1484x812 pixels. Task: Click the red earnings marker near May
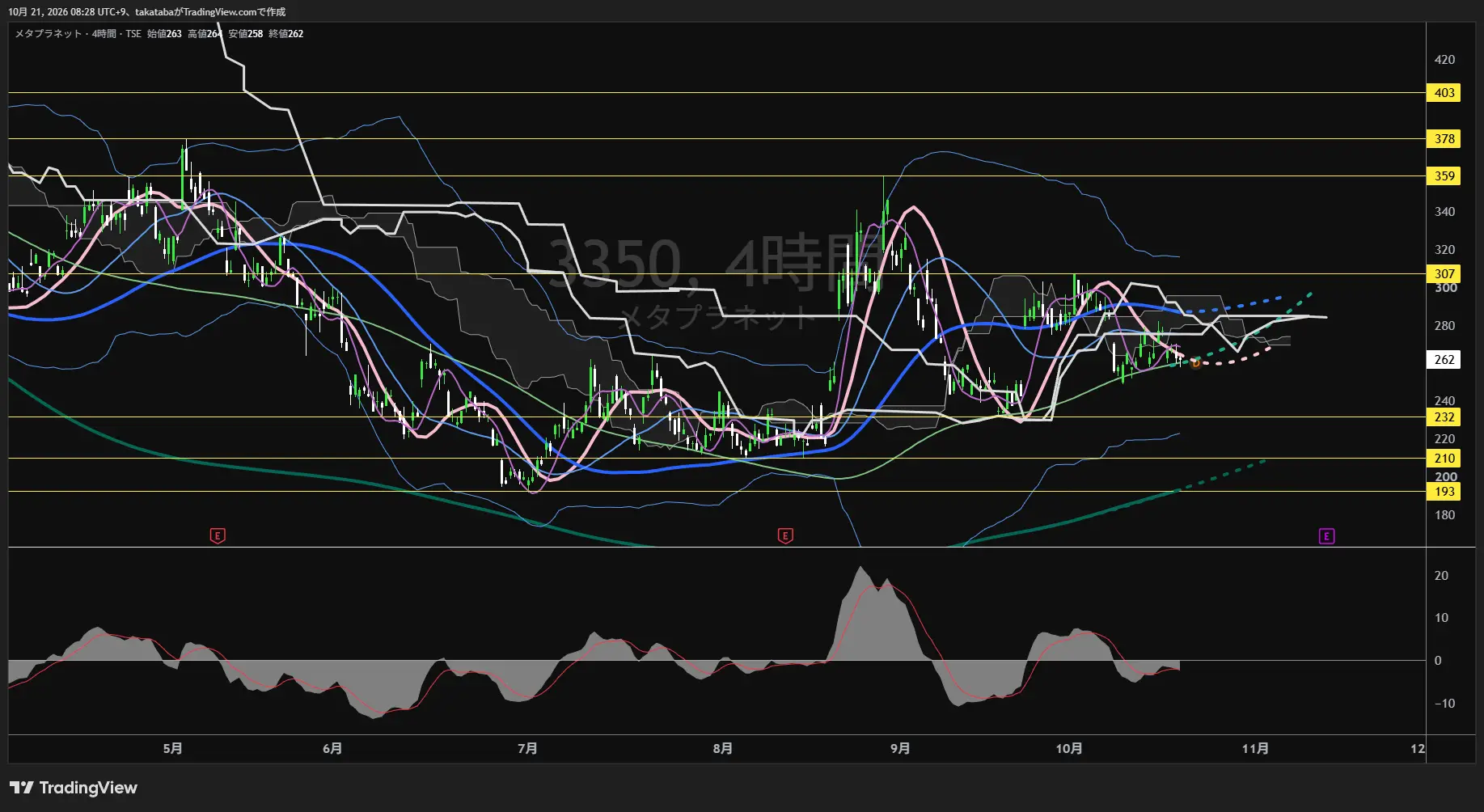(217, 535)
